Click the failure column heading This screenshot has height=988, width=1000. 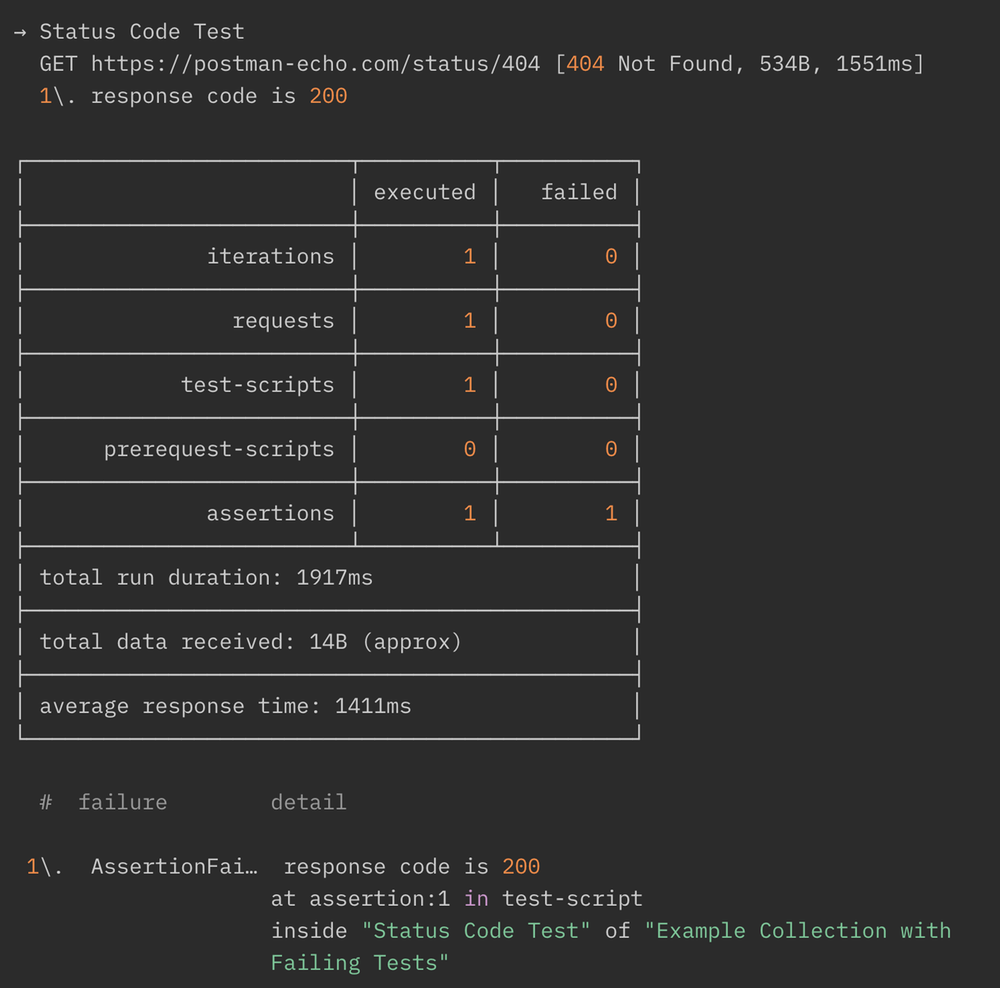click(122, 802)
